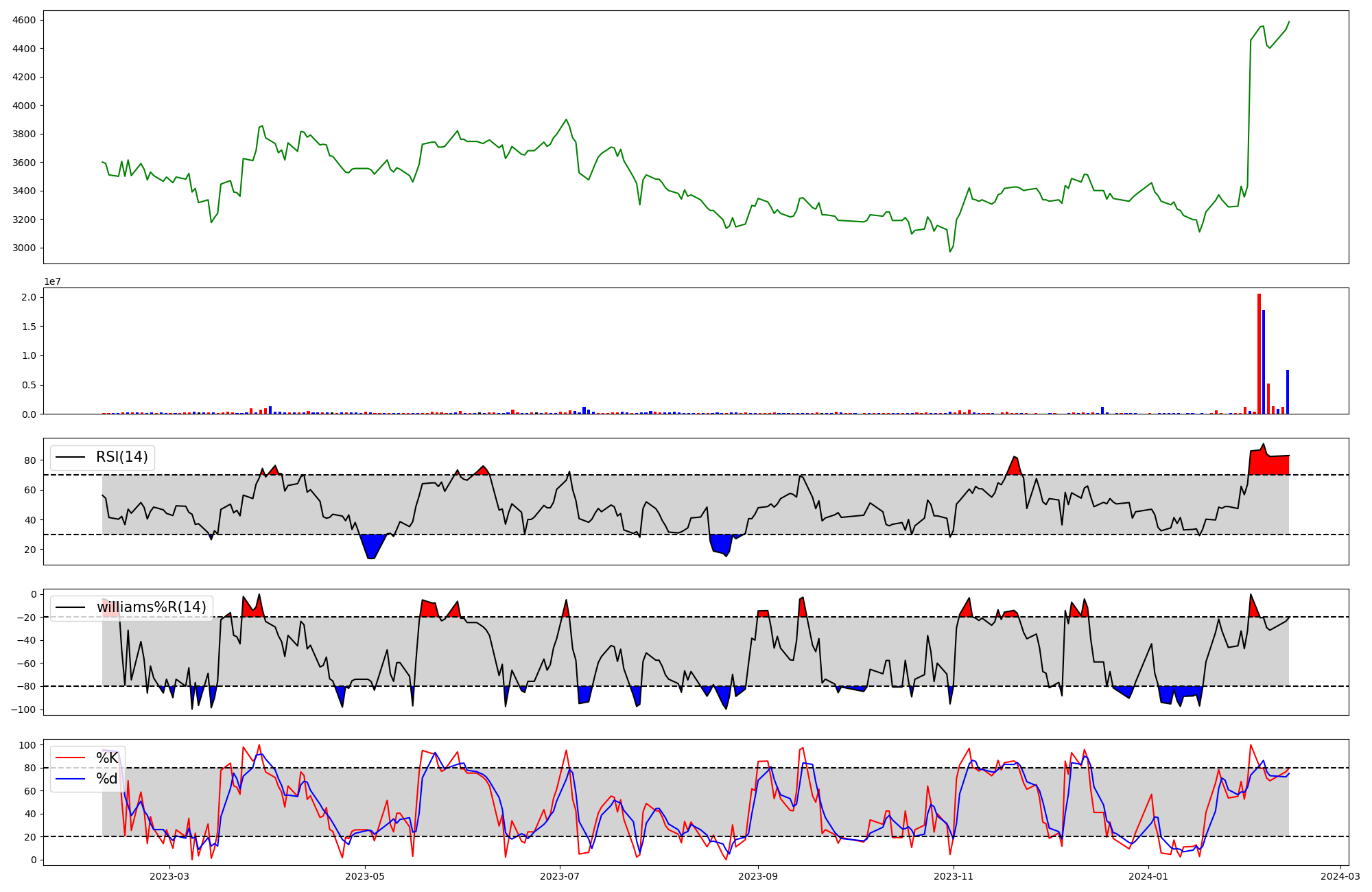Click the 3600 price axis label
This screenshot has height=892, width=1372.
(25, 163)
